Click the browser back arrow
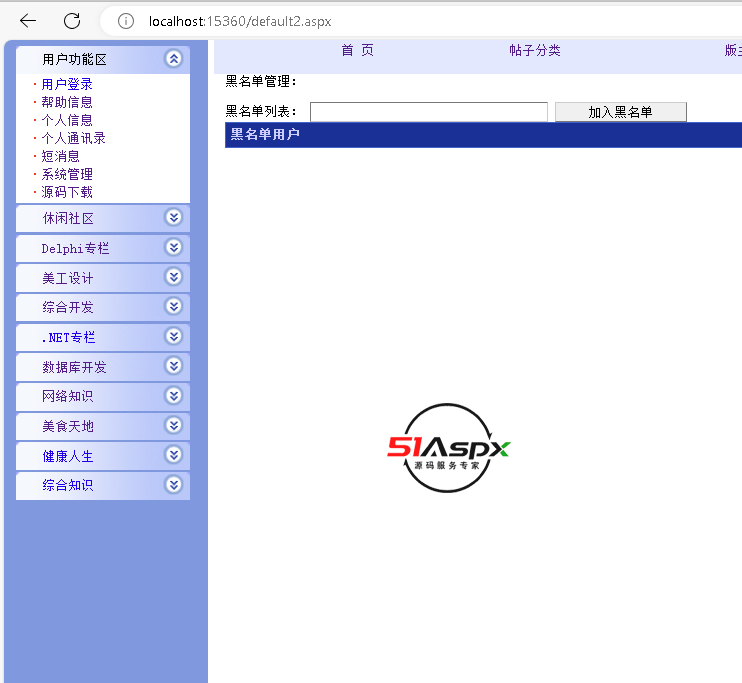 tap(28, 21)
